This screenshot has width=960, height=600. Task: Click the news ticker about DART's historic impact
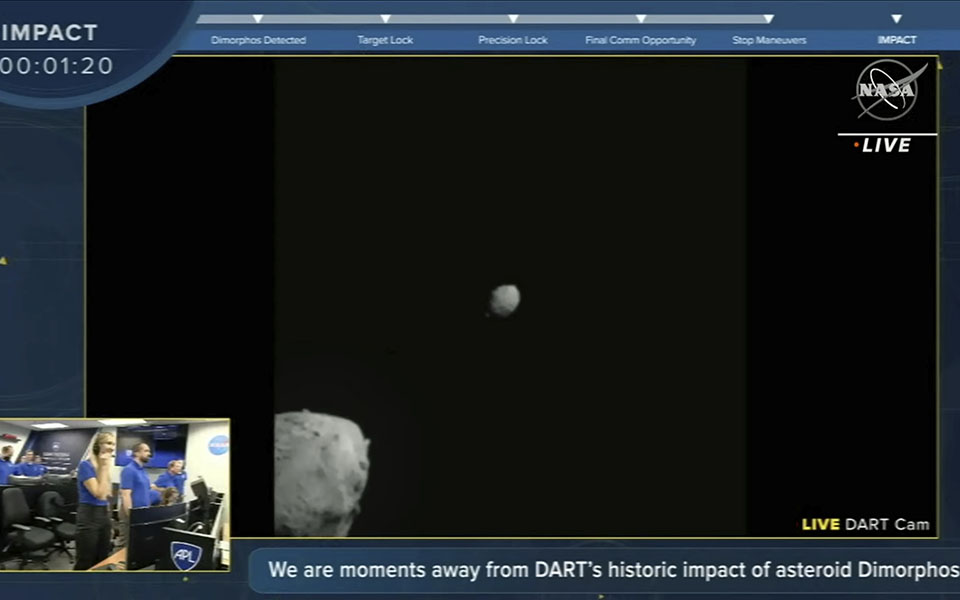click(x=612, y=571)
